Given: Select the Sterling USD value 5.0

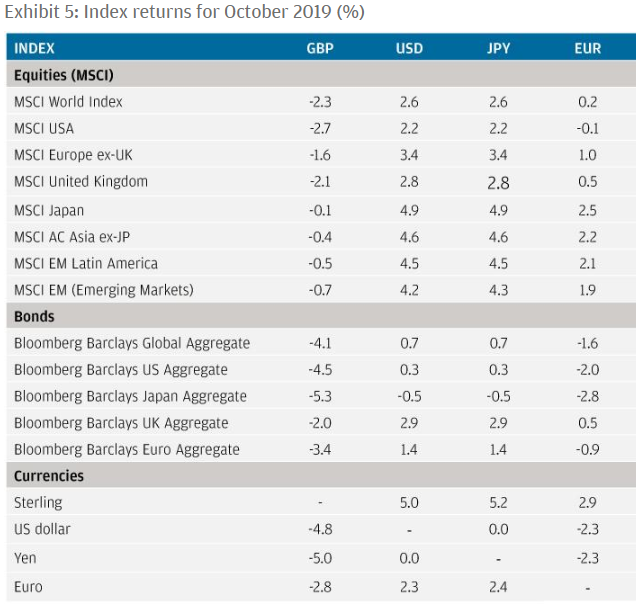Looking at the screenshot, I should (409, 503).
